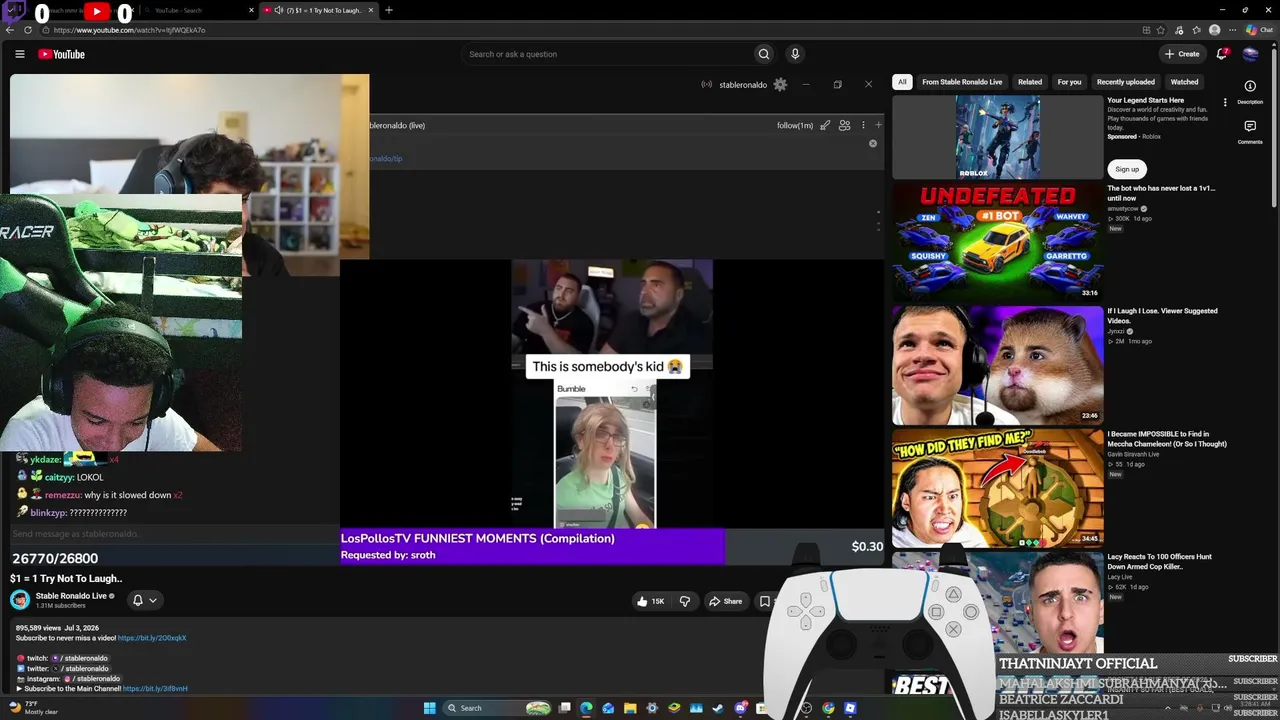Image resolution: width=1280 pixels, height=720 pixels.
Task: Open Windows Start menu
Action: tap(429, 708)
